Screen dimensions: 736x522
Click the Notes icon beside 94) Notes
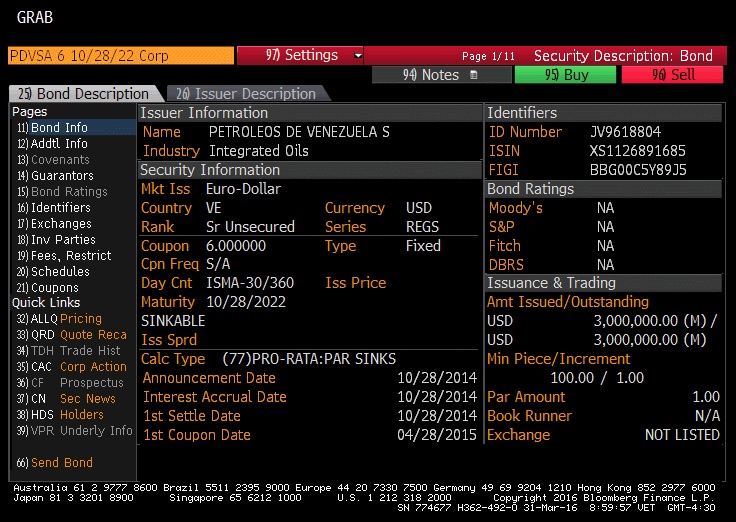[475, 75]
